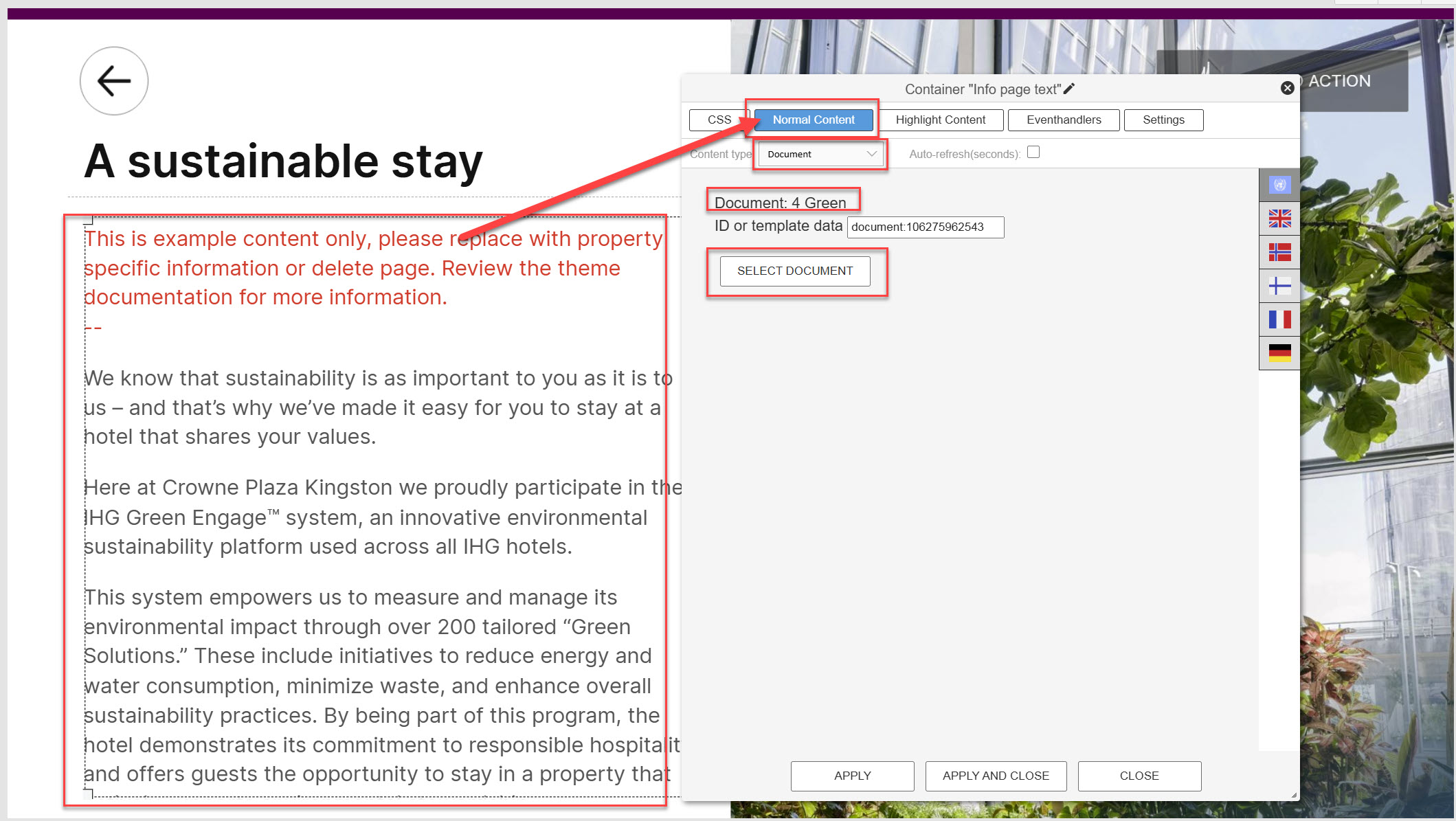
Task: Close the container dialog with X
Action: click(1287, 88)
